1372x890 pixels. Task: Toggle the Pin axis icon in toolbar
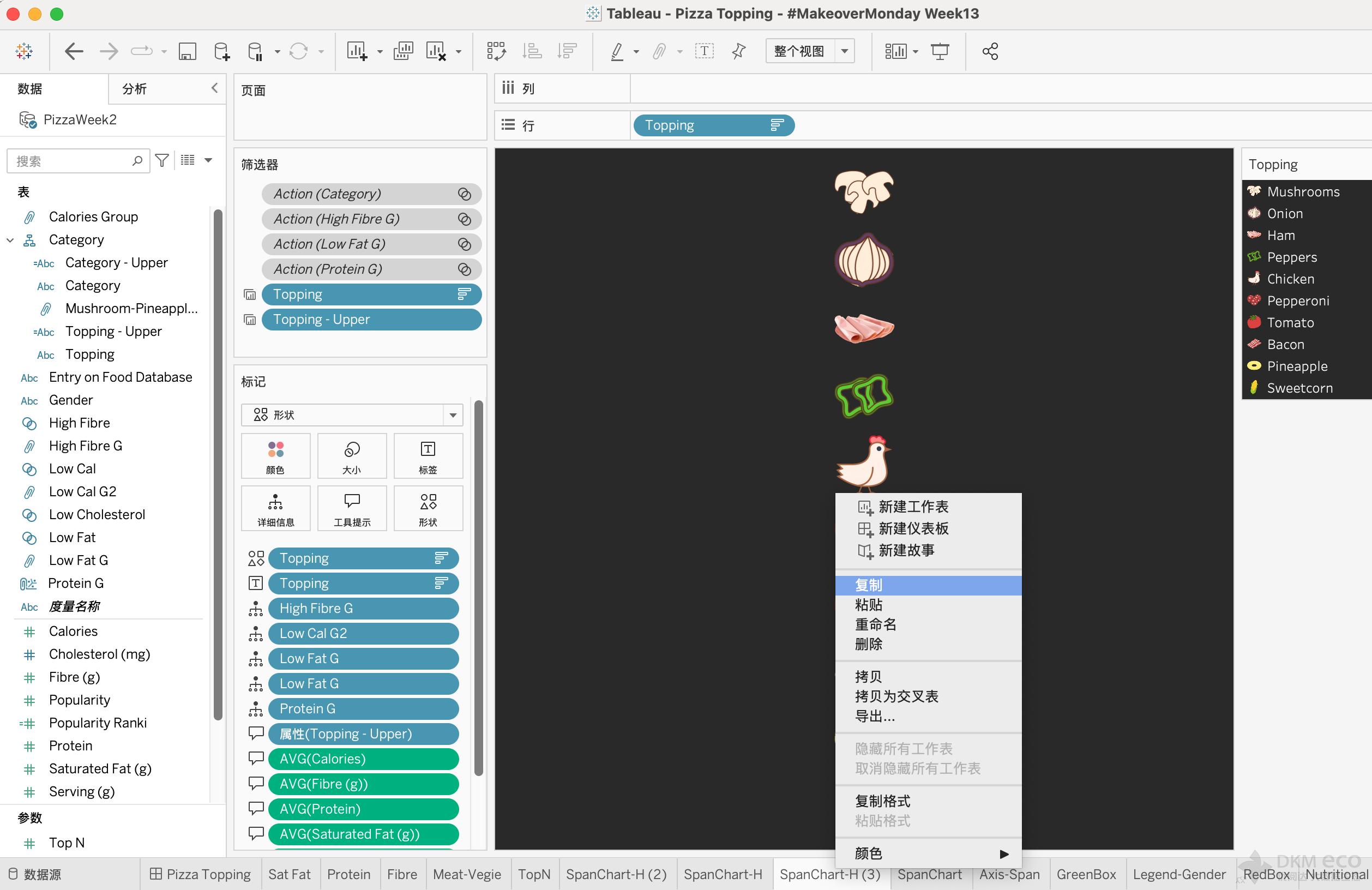[x=738, y=51]
